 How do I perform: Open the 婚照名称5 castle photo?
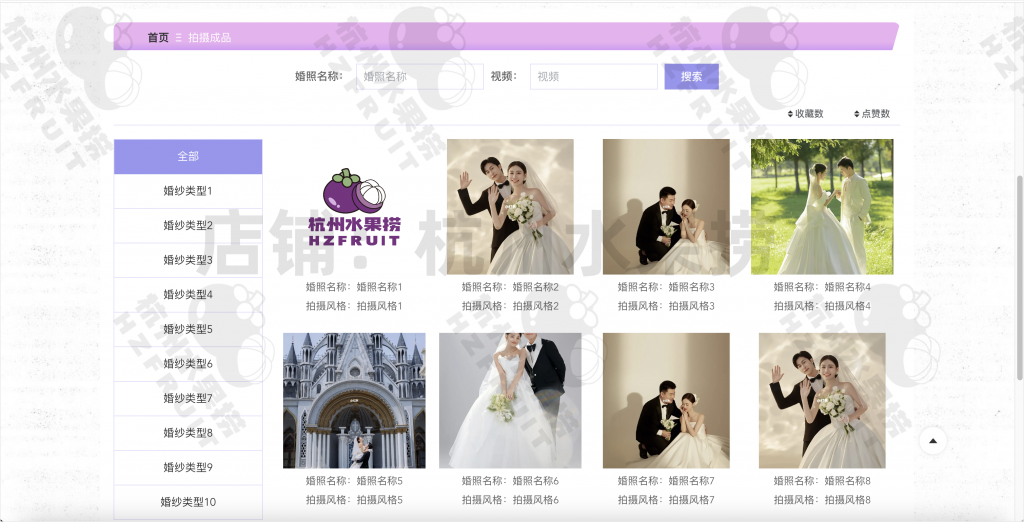coord(354,400)
